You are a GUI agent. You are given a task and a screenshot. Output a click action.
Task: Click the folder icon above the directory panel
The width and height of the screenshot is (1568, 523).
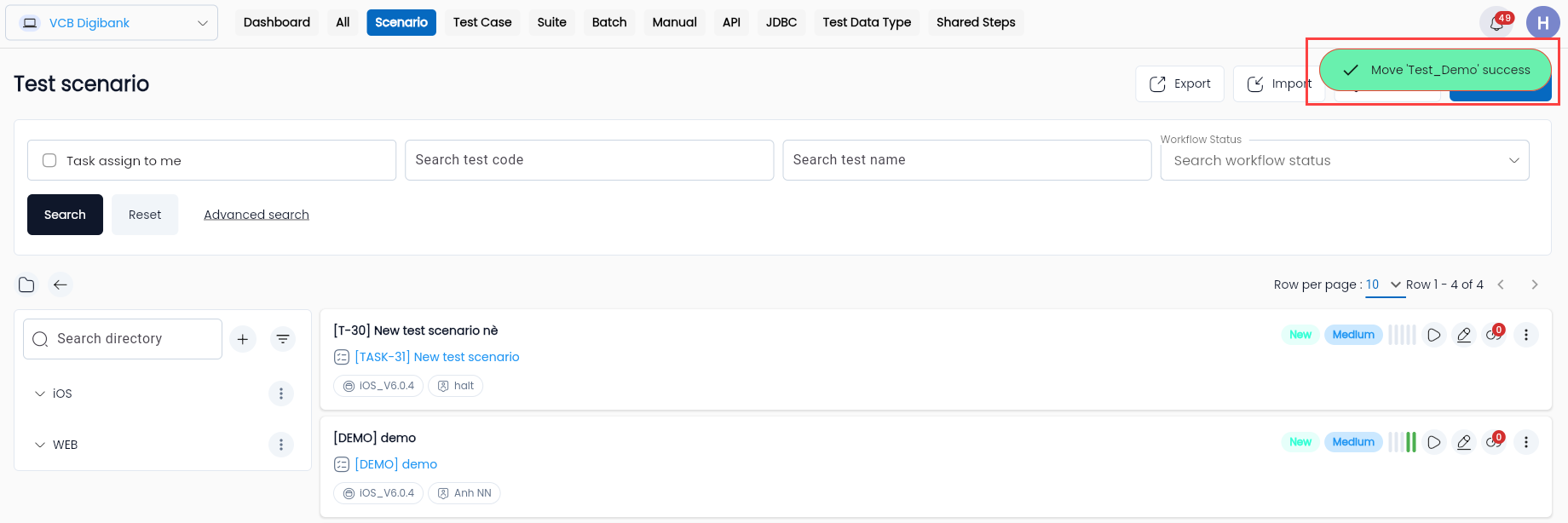click(x=26, y=284)
